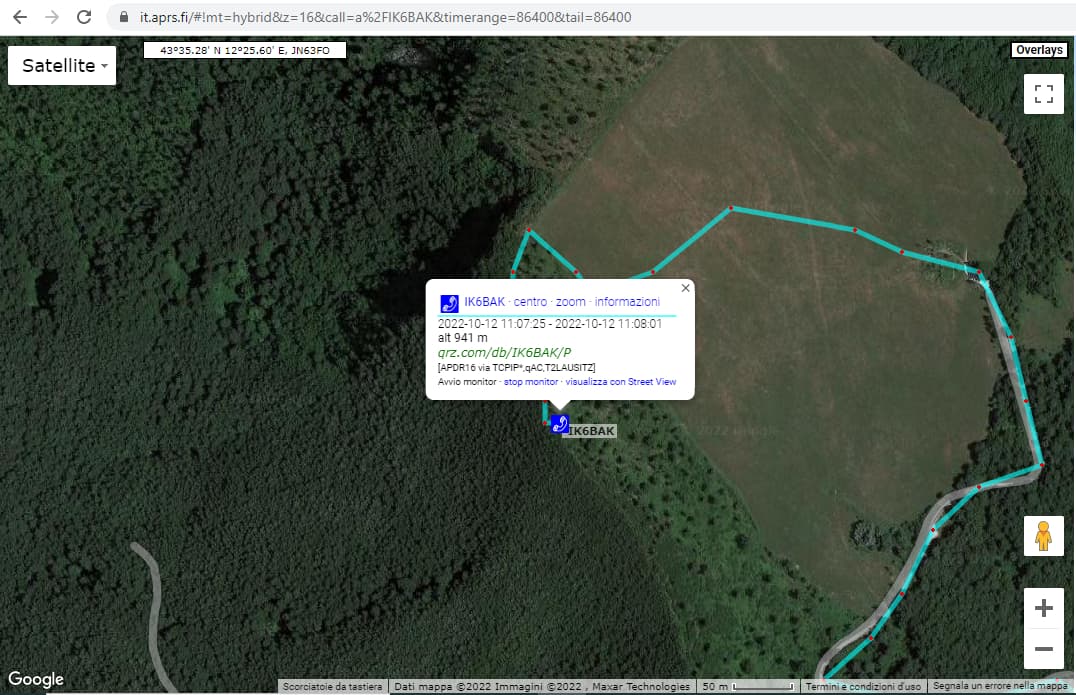Open the Overlays menu
This screenshot has width=1076, height=695.
(x=1039, y=50)
